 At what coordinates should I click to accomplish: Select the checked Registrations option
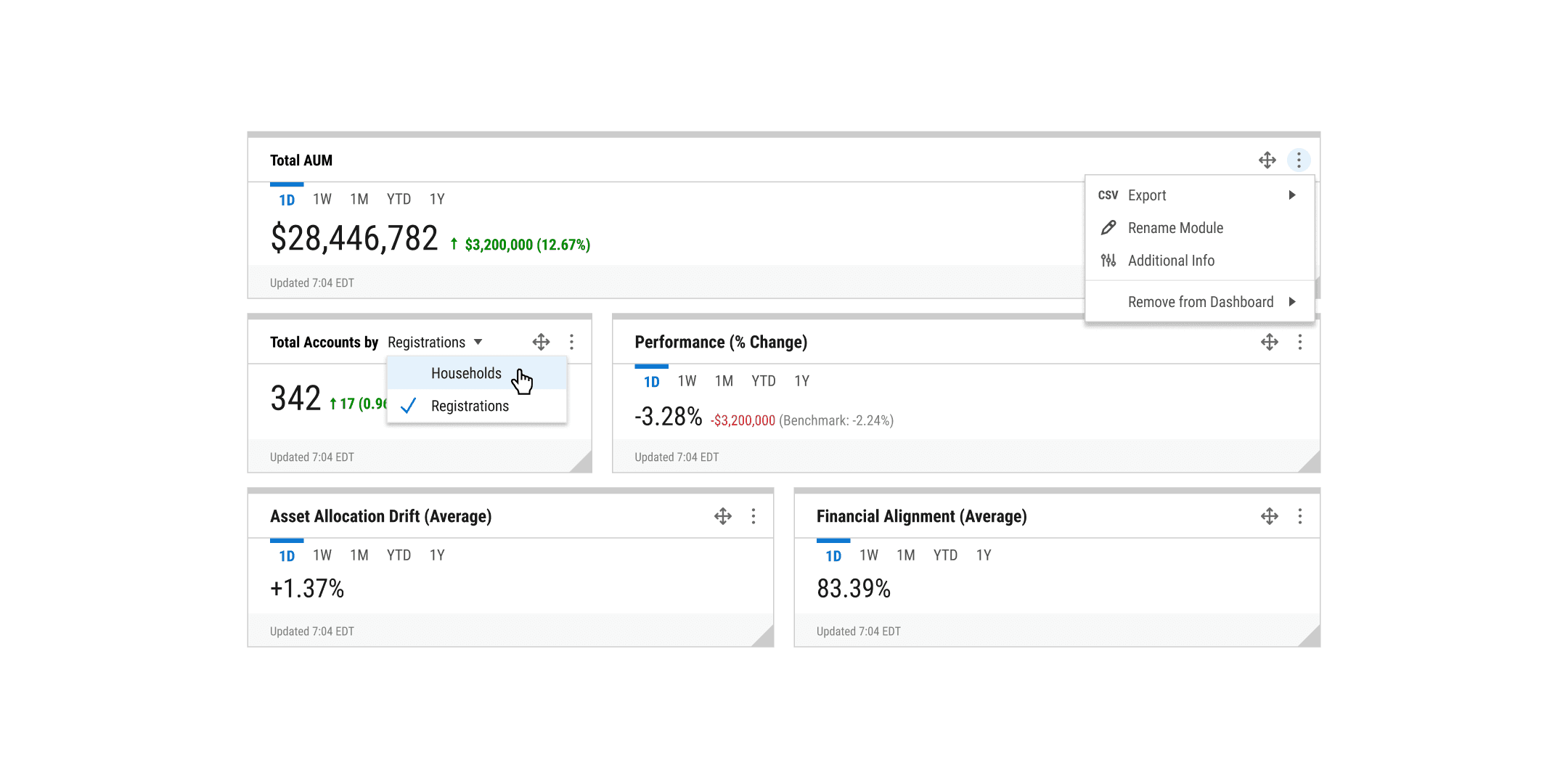[x=470, y=406]
